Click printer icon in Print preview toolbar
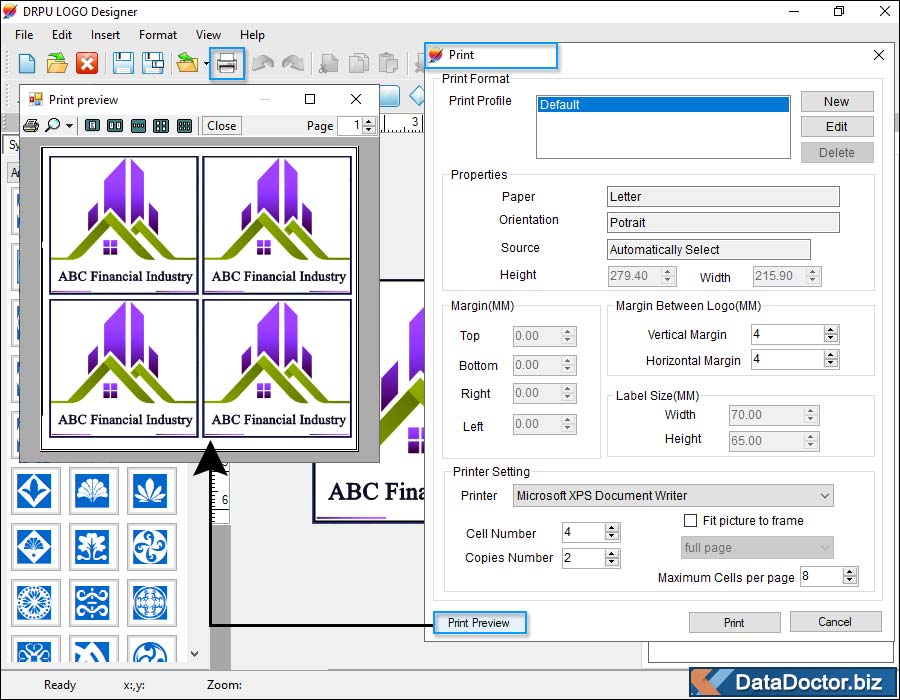The width and height of the screenshot is (900, 700). pyautogui.click(x=31, y=126)
